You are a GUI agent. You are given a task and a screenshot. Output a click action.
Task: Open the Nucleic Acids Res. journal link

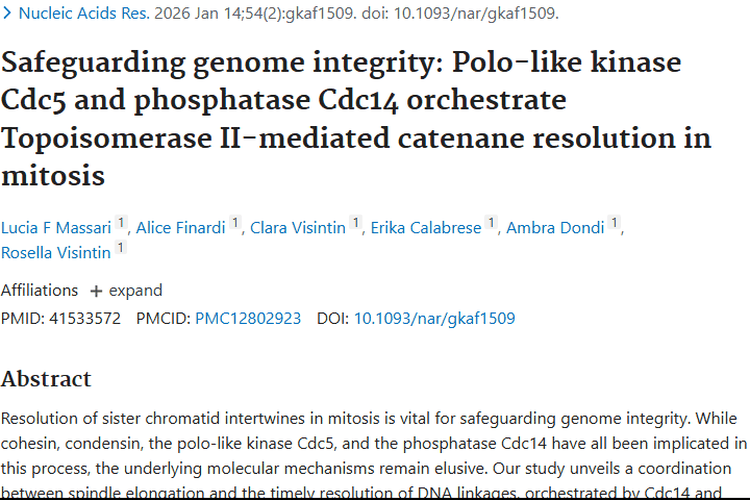[84, 14]
